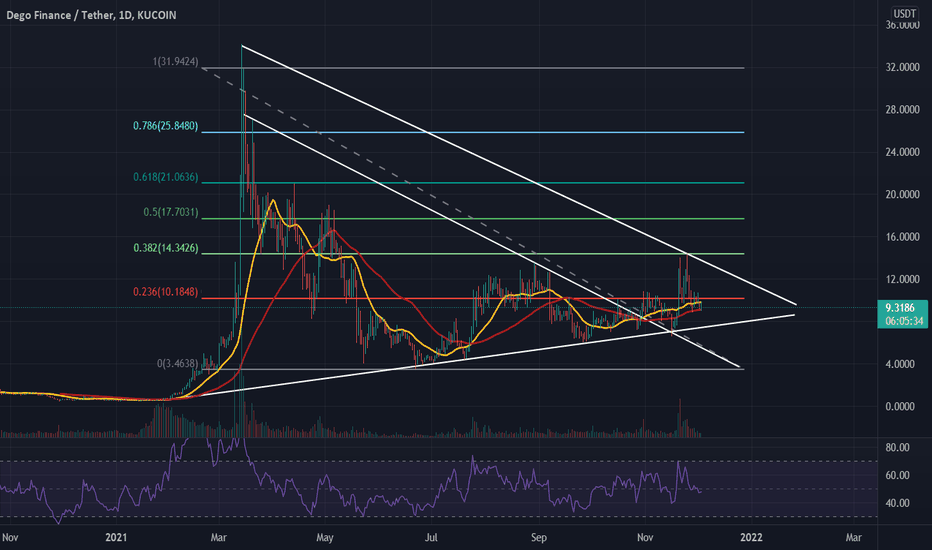Click the 28.0000 price axis label

point(902,109)
